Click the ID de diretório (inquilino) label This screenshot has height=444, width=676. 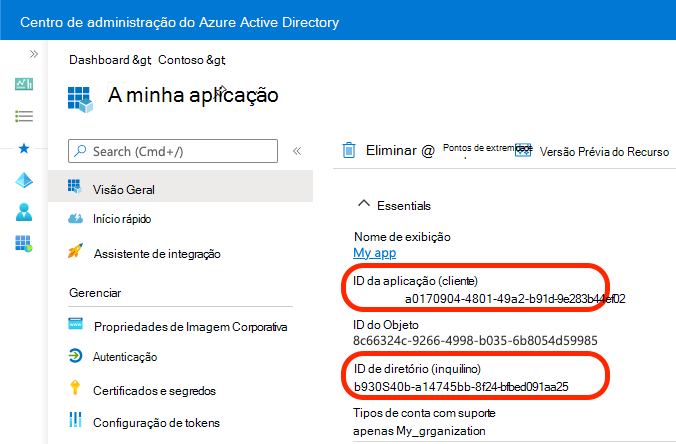(417, 369)
